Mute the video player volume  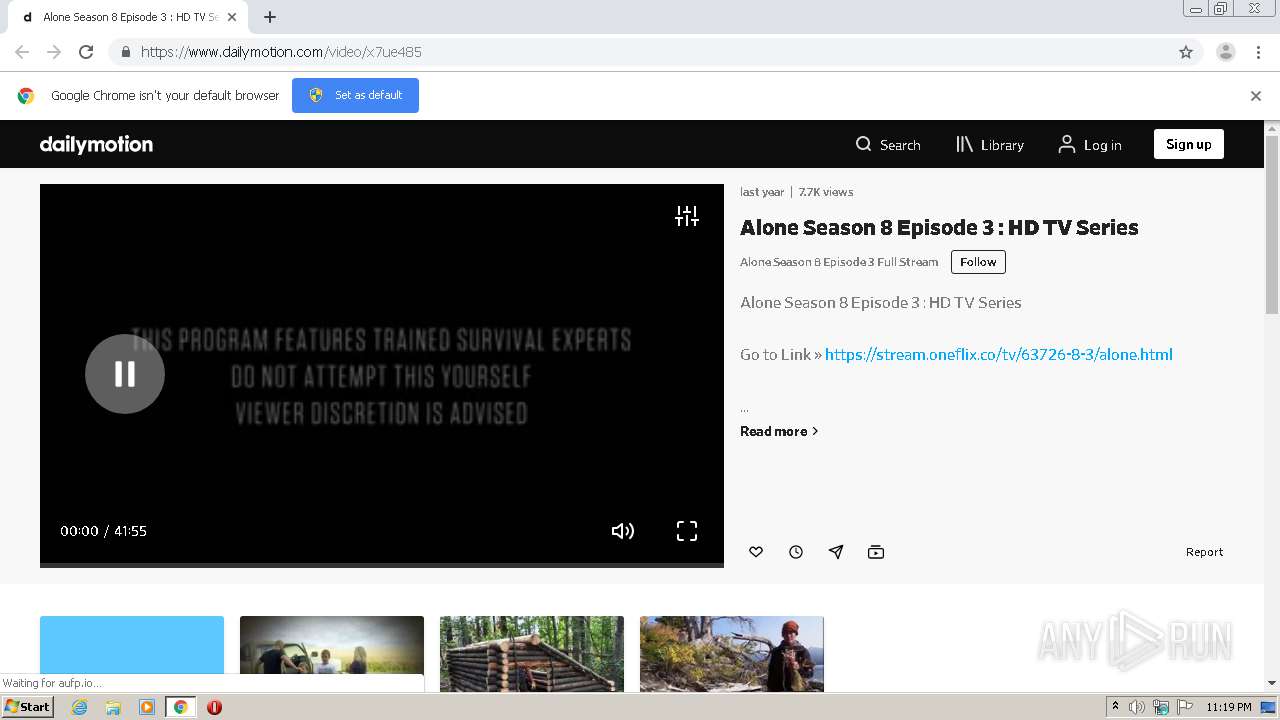point(623,531)
